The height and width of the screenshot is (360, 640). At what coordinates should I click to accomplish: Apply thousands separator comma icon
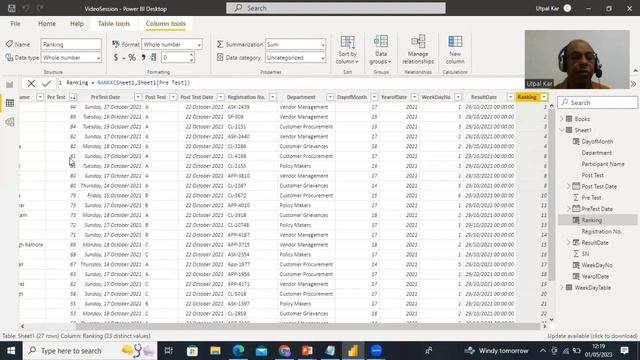(x=143, y=58)
